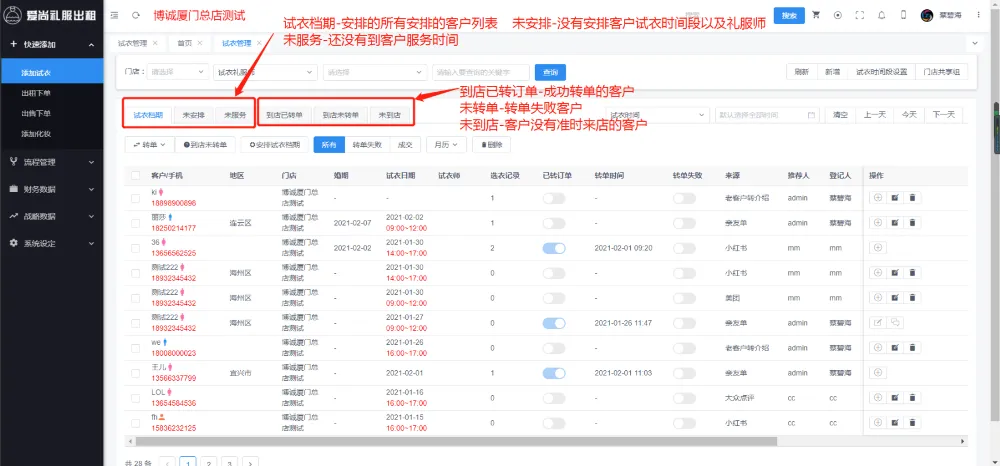Click the 系统设定 gear icon in sidebar

[13, 243]
